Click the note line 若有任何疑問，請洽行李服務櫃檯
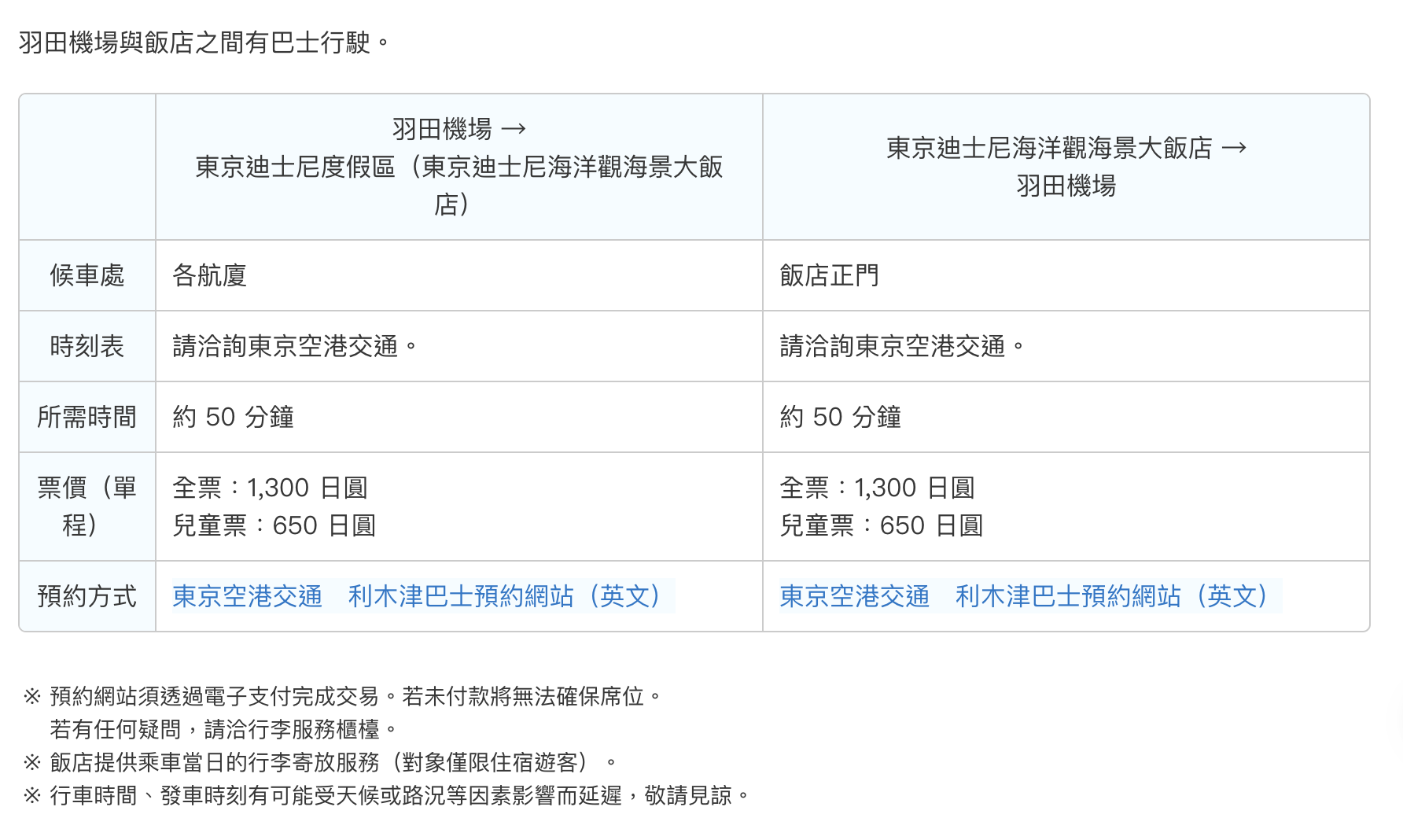 click(224, 729)
